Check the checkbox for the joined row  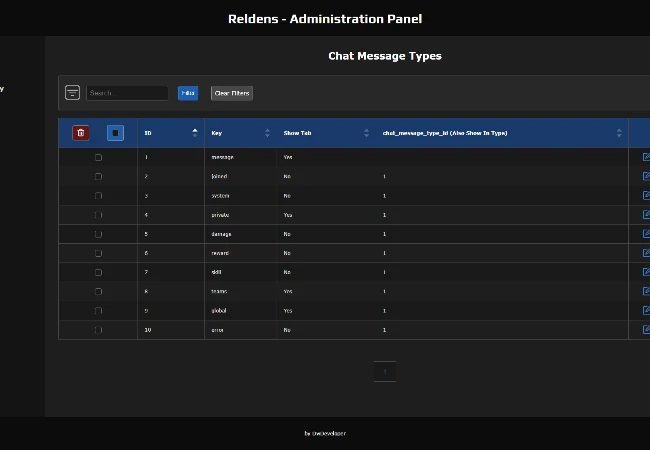pyautogui.click(x=98, y=177)
